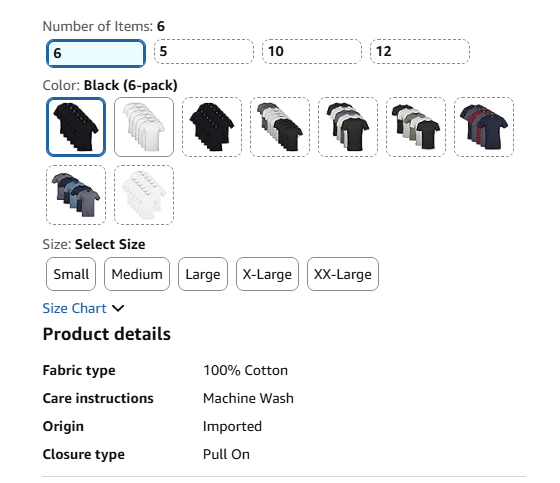Select size Small
Viewport: 560px width, 483px height.
71,274
